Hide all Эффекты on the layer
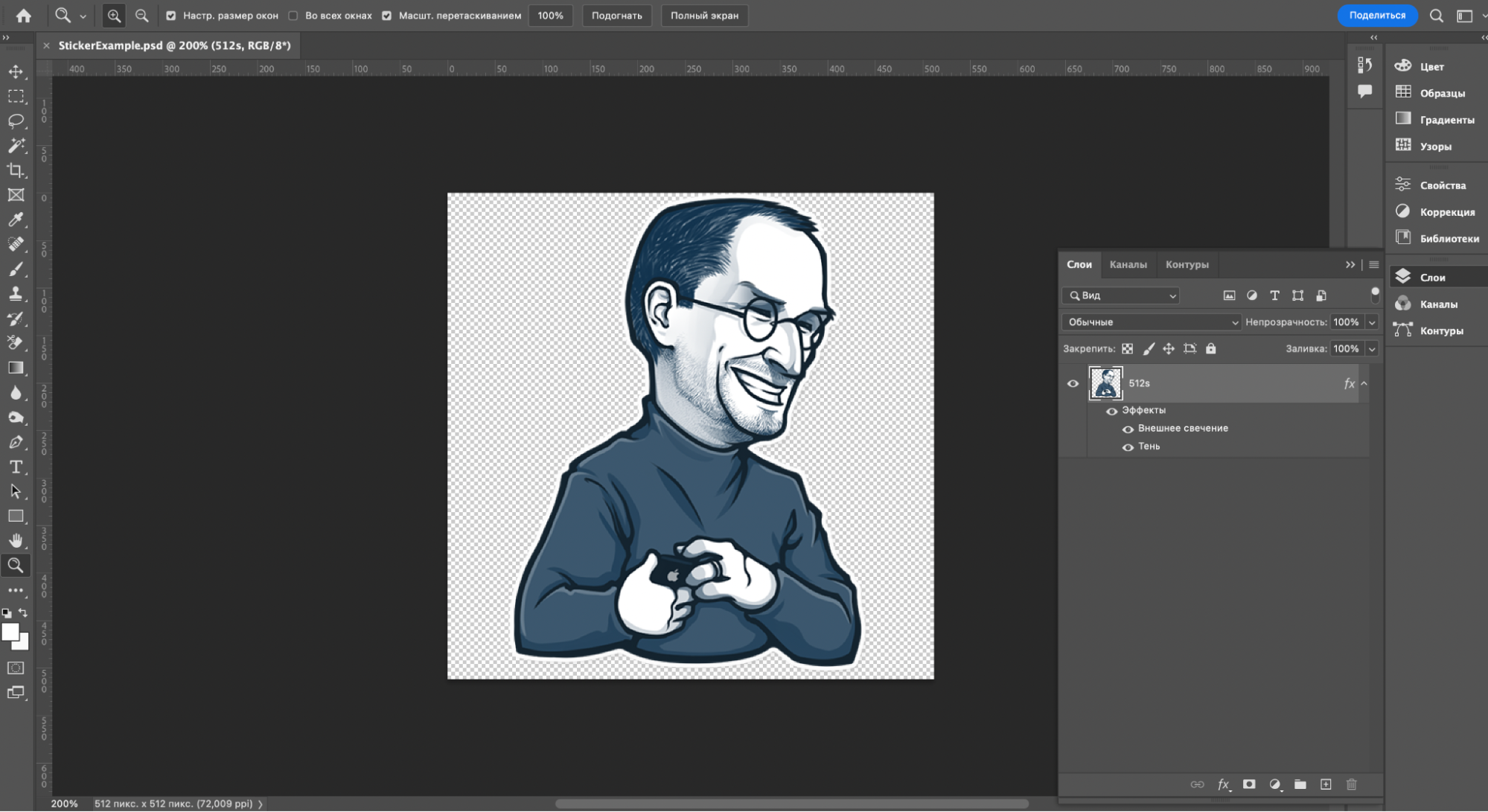The height and width of the screenshot is (812, 1488). pyautogui.click(x=1111, y=411)
